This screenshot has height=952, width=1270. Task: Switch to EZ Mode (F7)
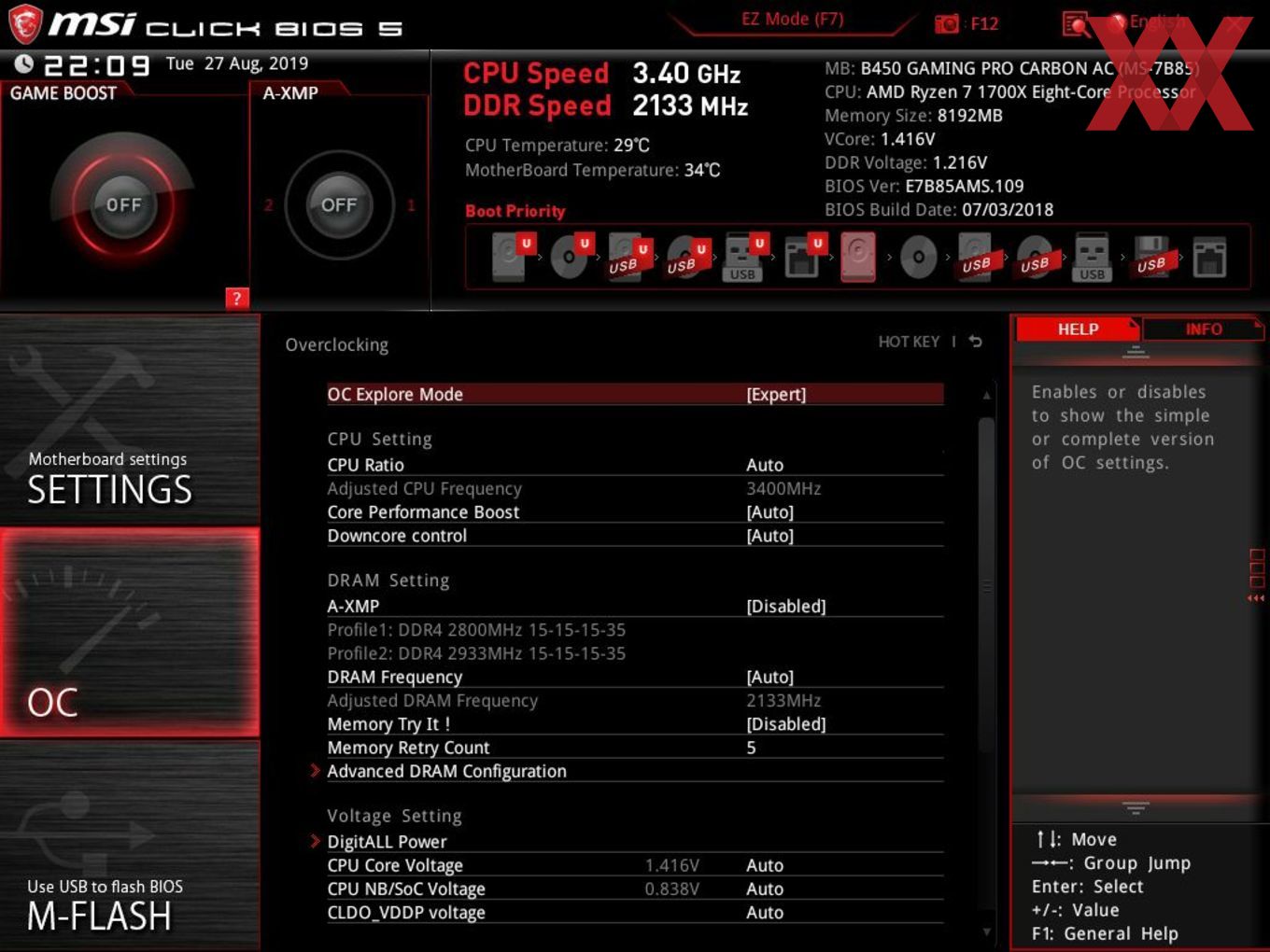793,19
